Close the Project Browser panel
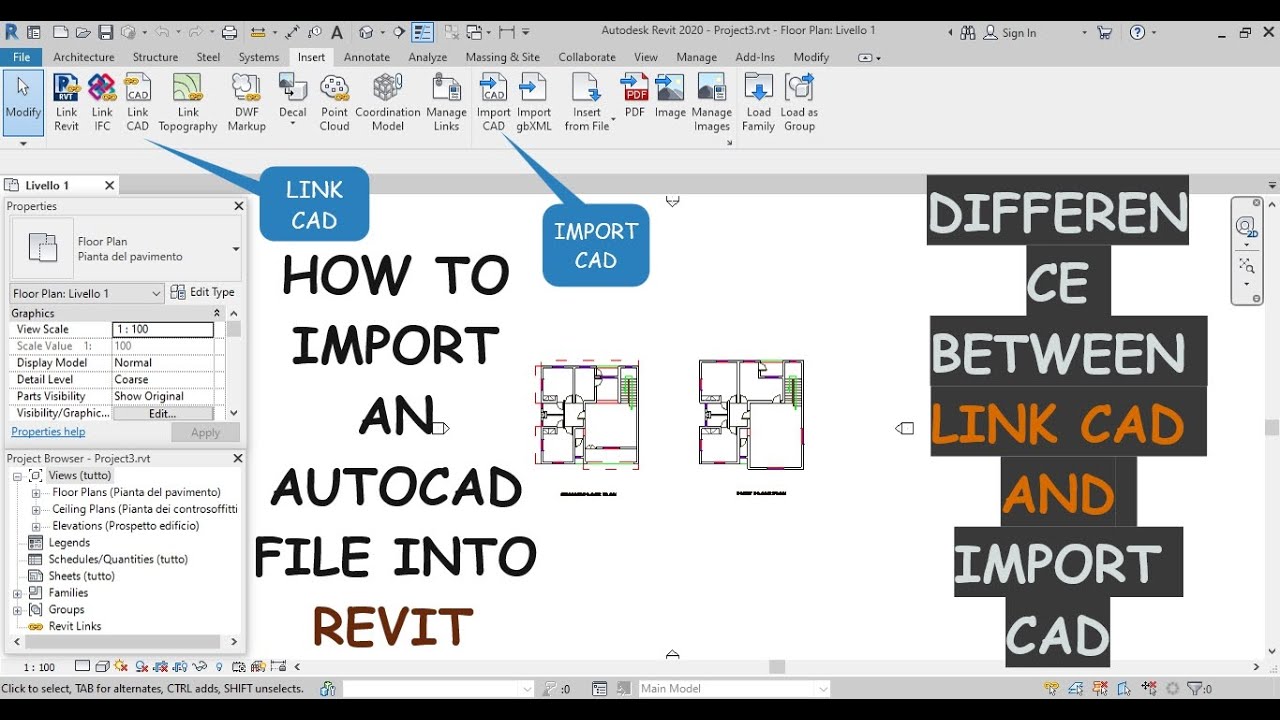 (238, 458)
